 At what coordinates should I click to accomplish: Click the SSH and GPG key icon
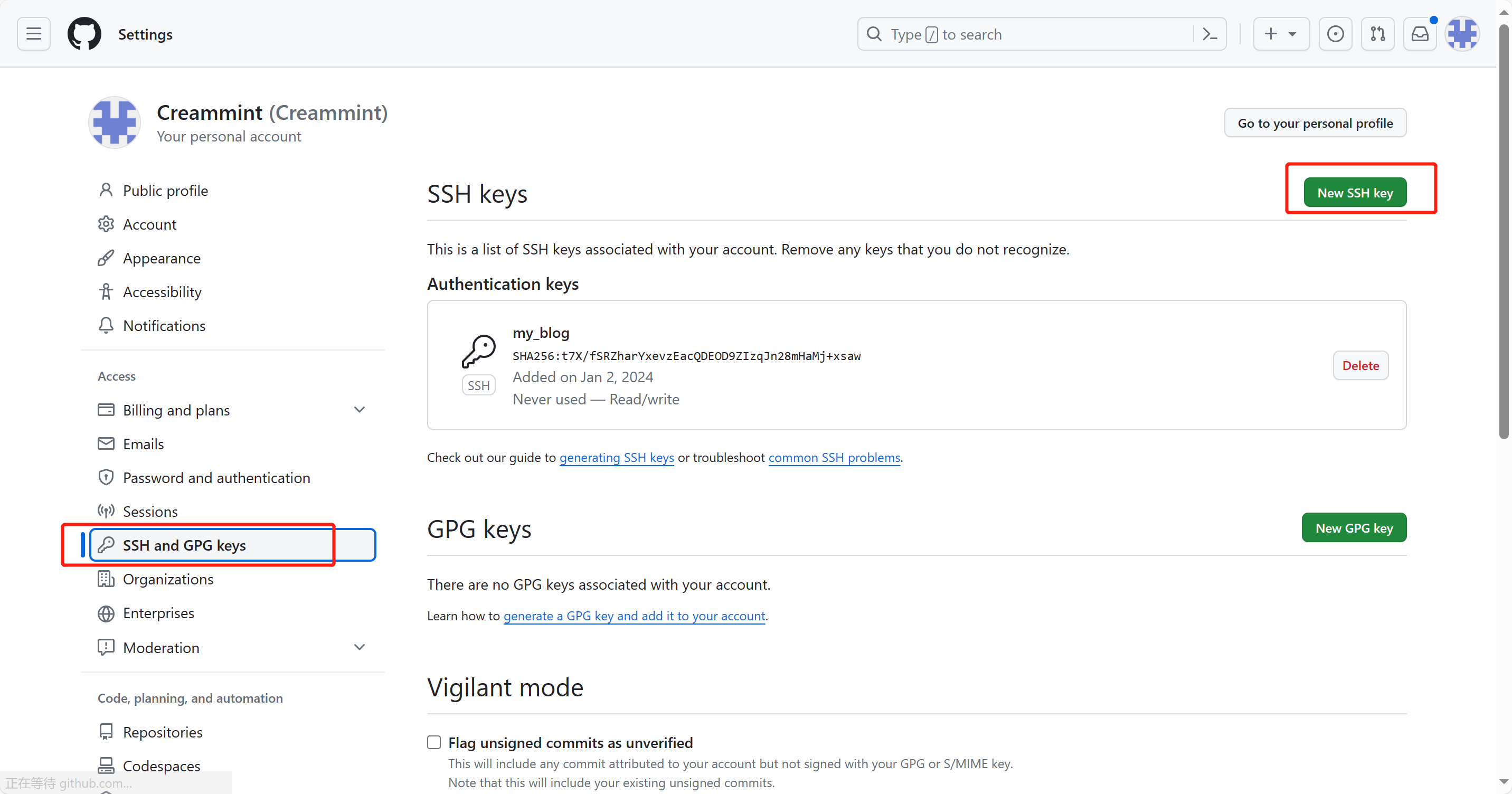click(106, 545)
